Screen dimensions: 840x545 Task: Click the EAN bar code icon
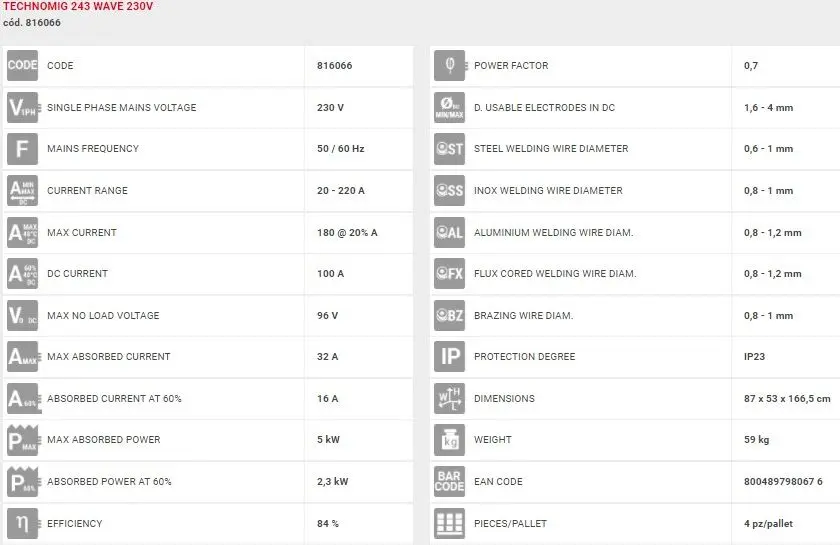(449, 482)
